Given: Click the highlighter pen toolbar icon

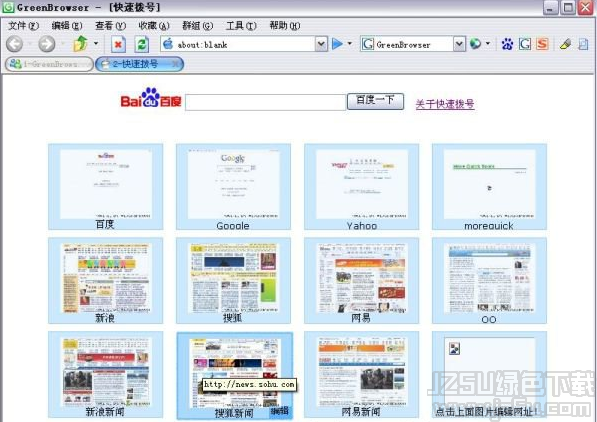Looking at the screenshot, I should pyautogui.click(x=565, y=44).
